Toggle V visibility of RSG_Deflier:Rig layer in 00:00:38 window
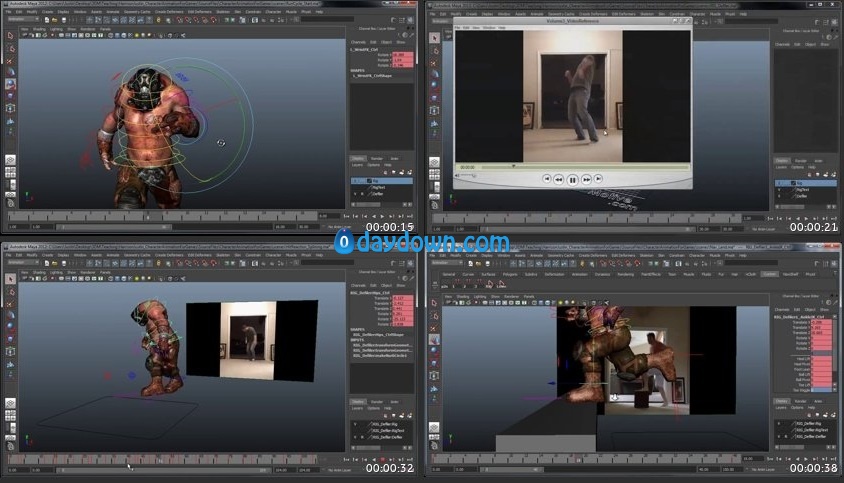844x483 pixels. (x=779, y=424)
